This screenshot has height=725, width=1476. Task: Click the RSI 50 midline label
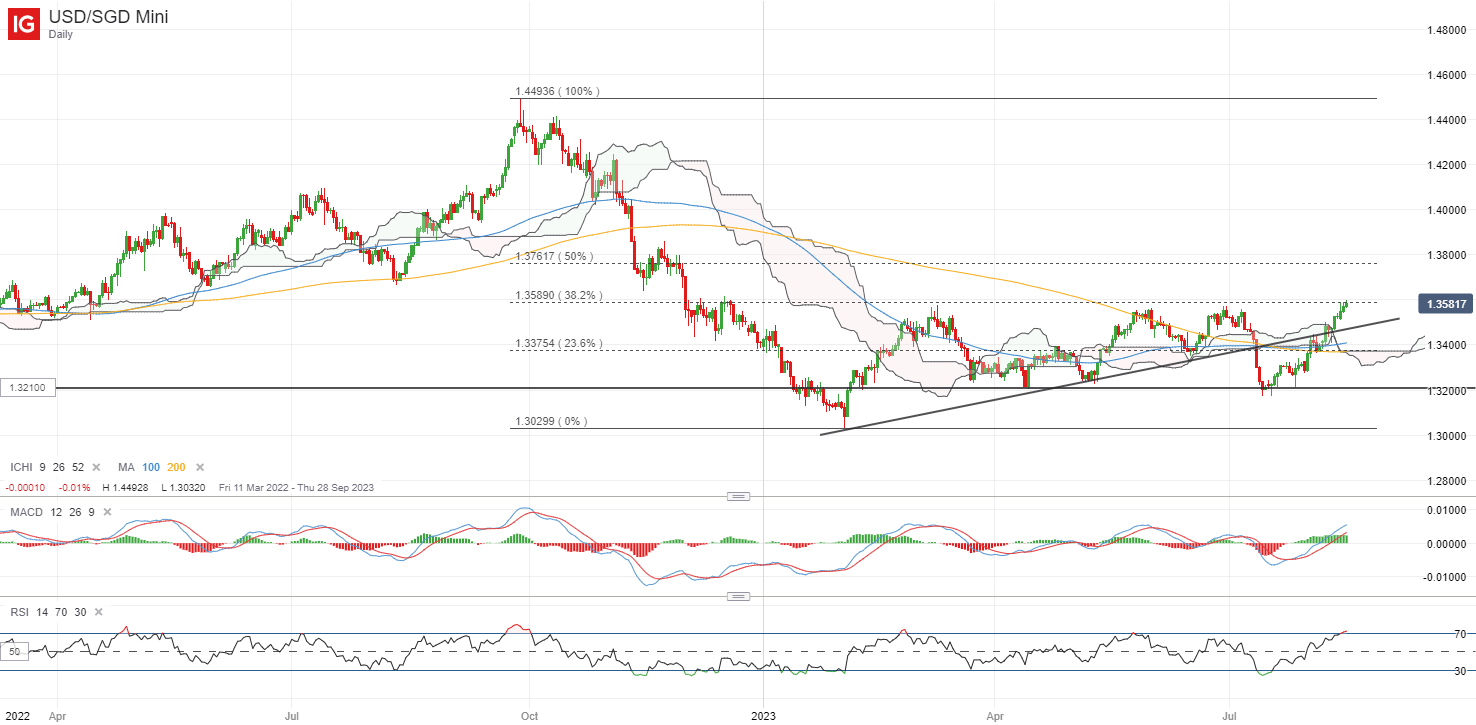point(14,652)
